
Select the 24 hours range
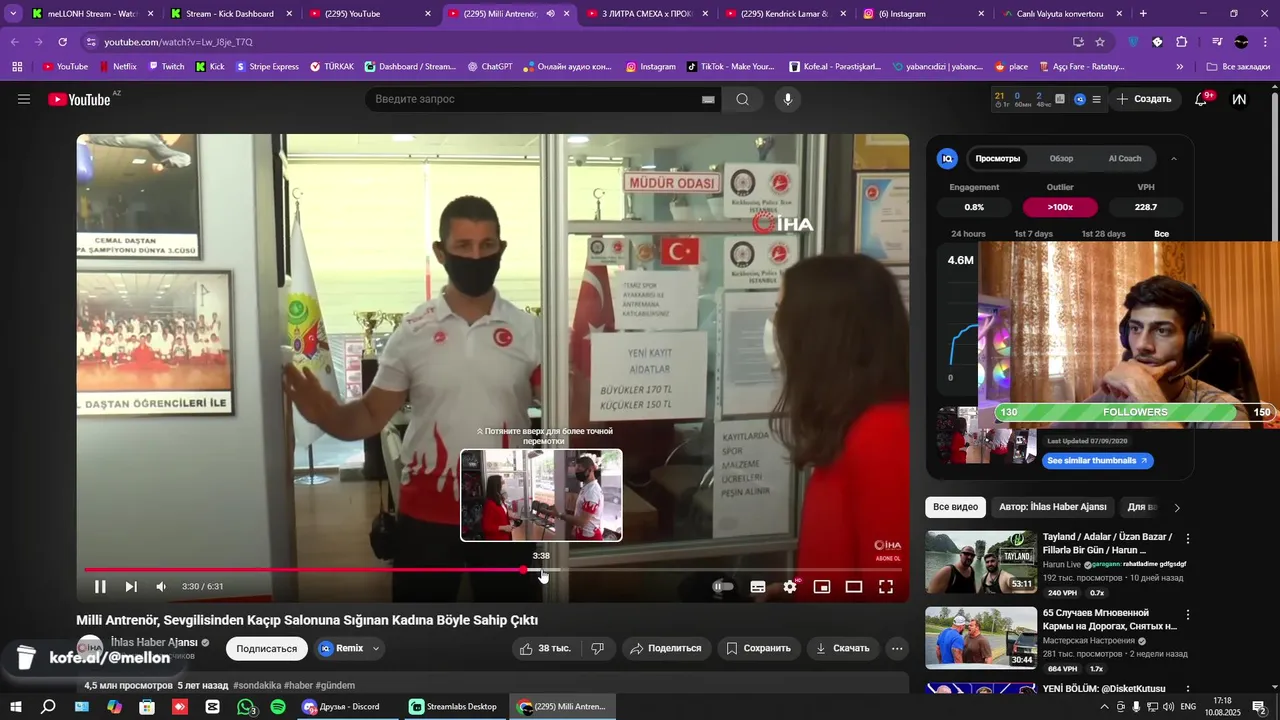pos(968,234)
